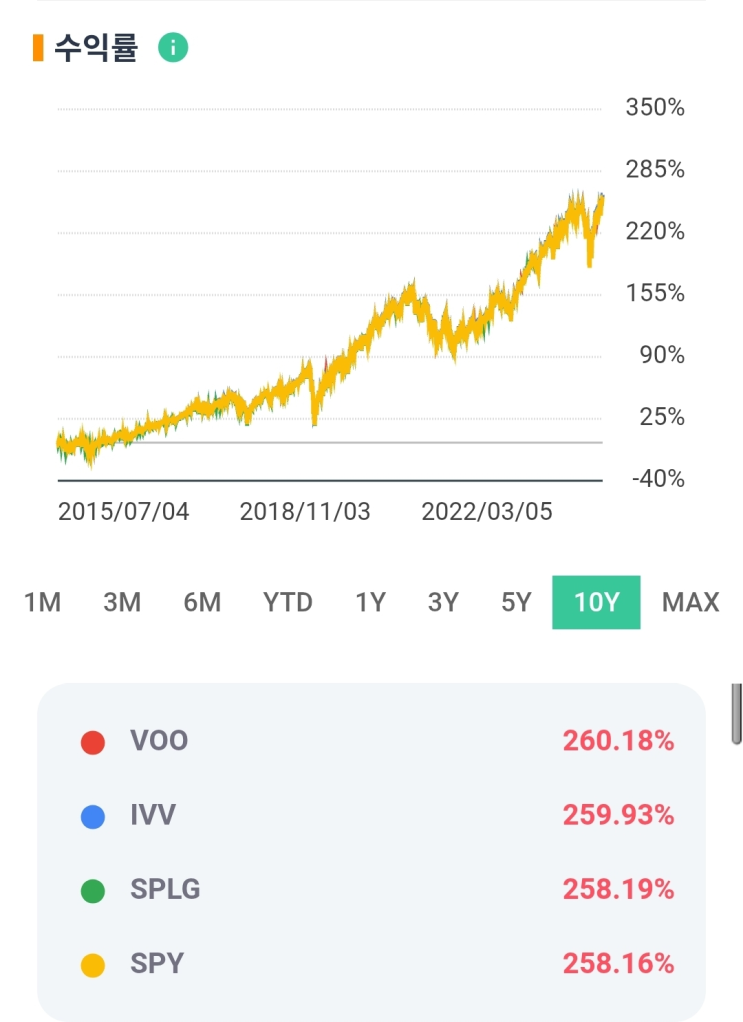Image resolution: width=743 pixels, height=1022 pixels.
Task: Click the 2018/11/03 date on chart axis
Action: point(305,512)
